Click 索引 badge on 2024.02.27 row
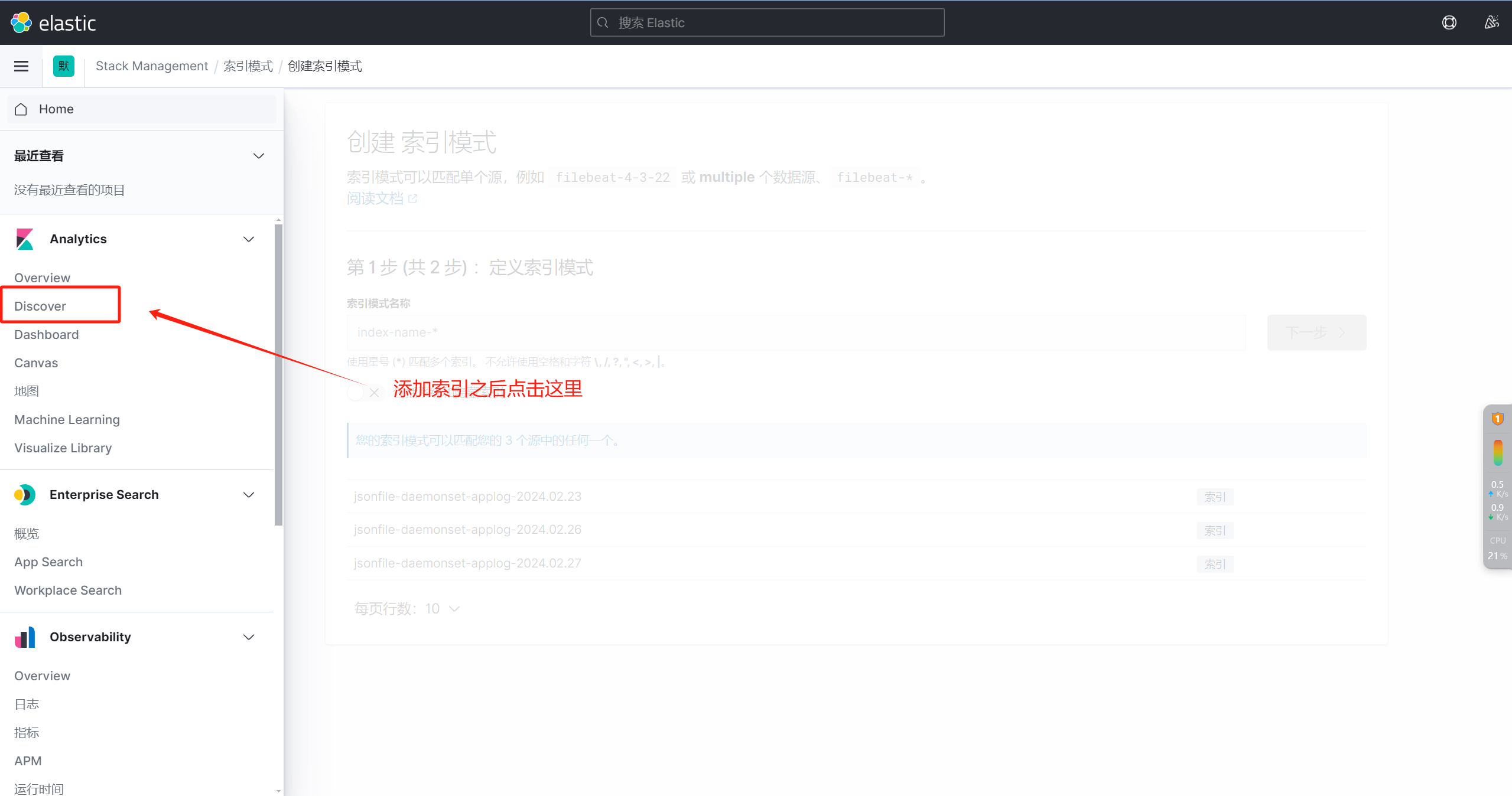Screen dimensions: 1512x796 1215,565
